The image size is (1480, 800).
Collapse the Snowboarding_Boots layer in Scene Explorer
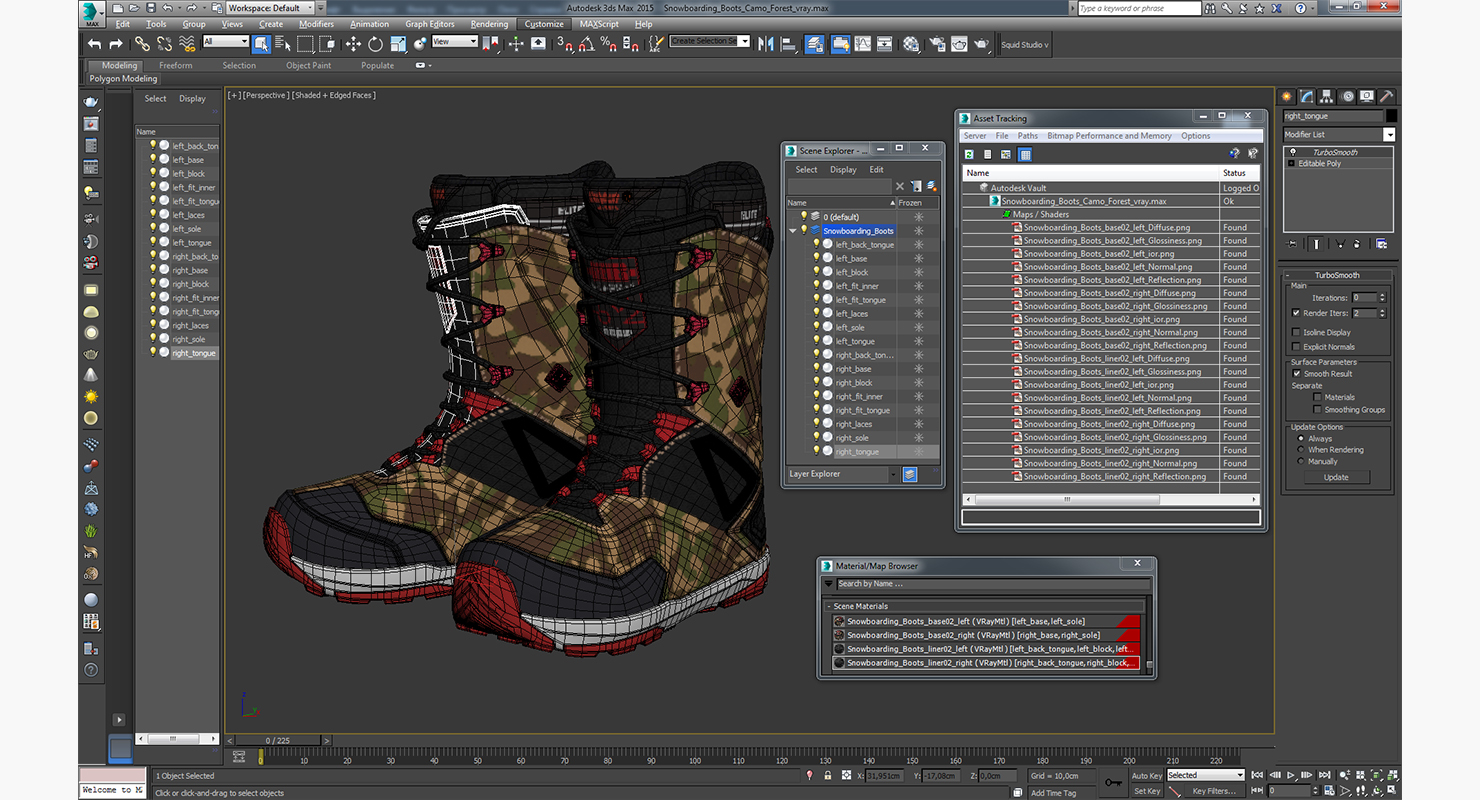(x=793, y=231)
